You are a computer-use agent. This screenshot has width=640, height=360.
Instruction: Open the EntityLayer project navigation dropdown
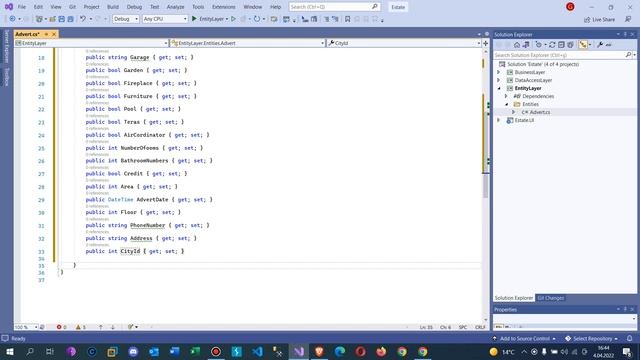pos(91,43)
